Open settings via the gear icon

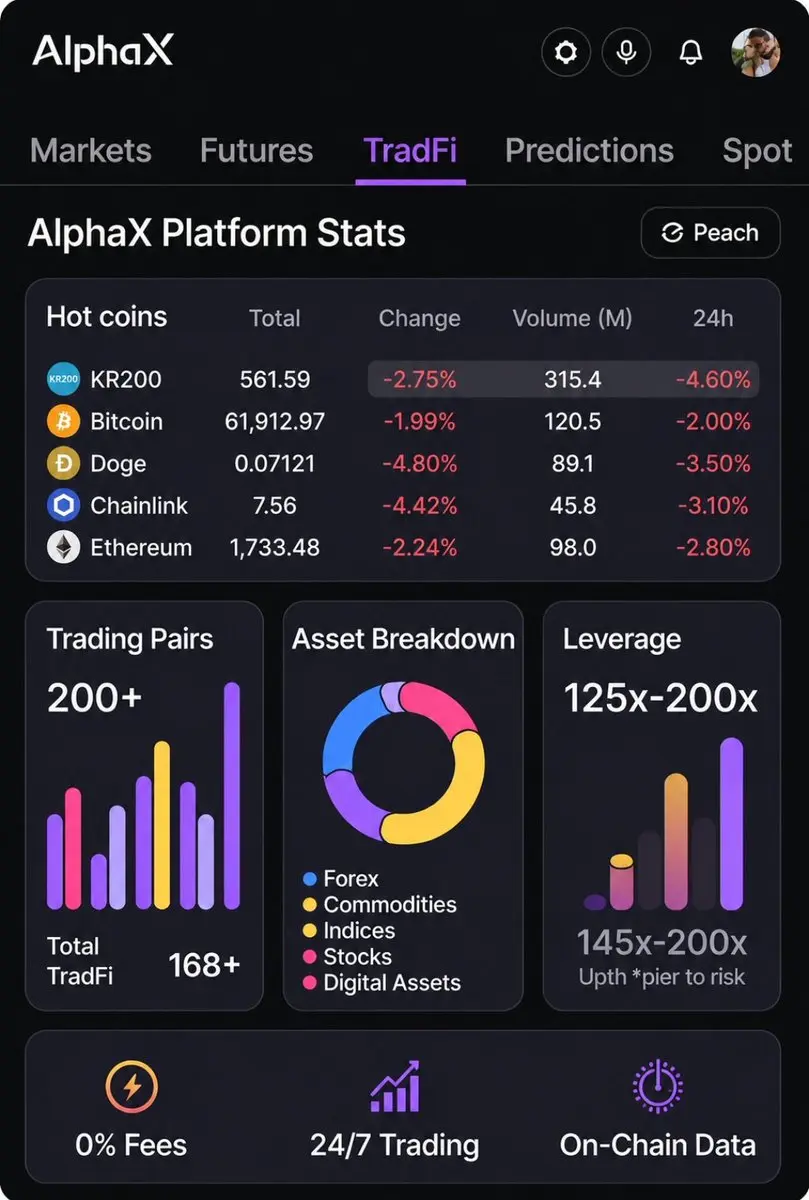click(x=566, y=52)
